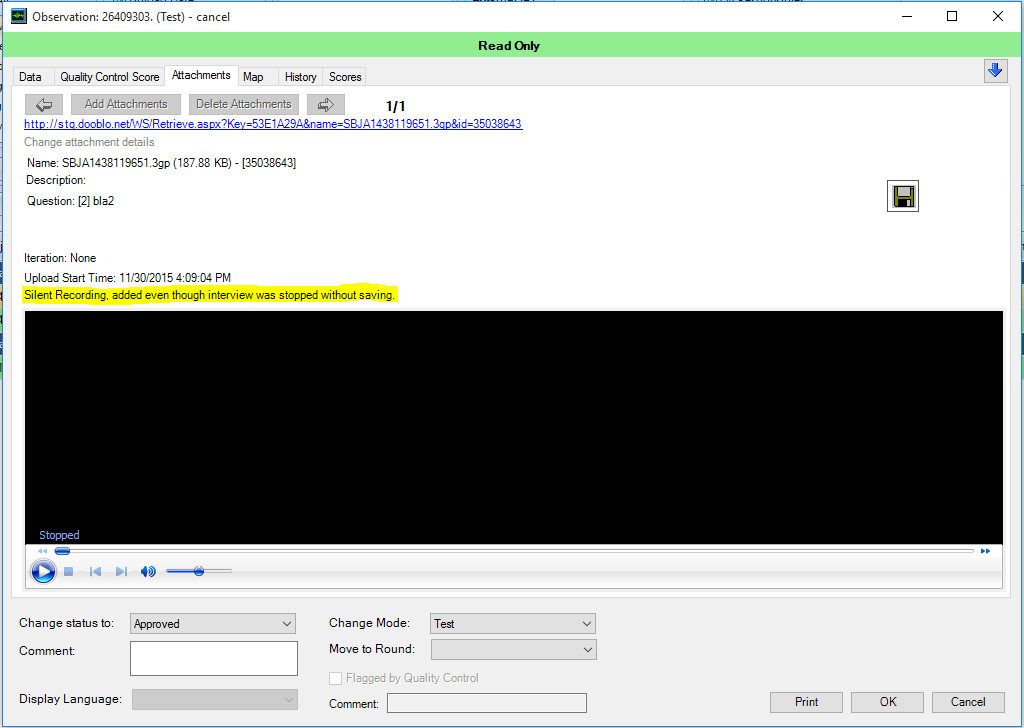This screenshot has height=728, width=1024.
Task: Select the Attachments tab
Action: coord(201,75)
